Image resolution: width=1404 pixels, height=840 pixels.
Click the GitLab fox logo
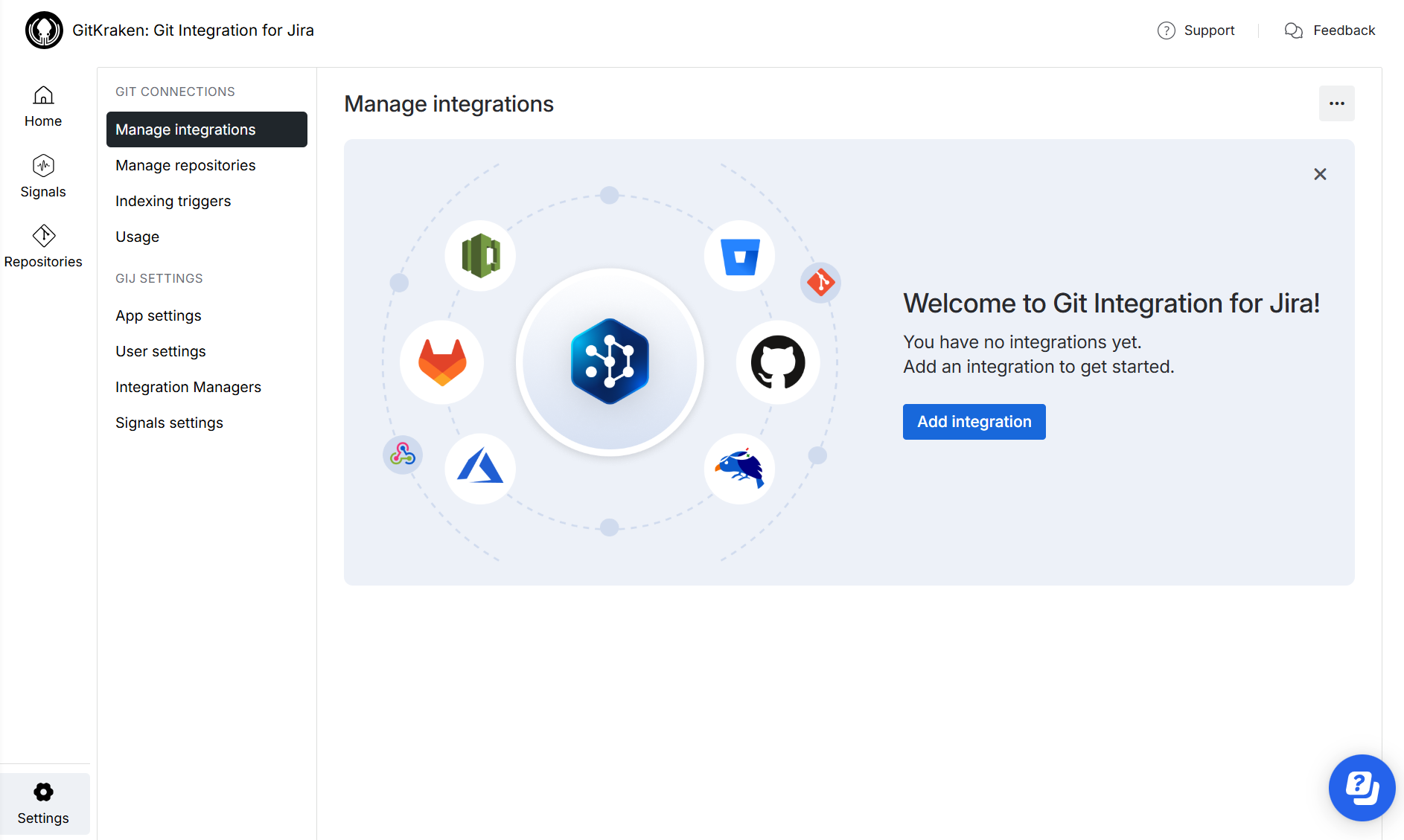(x=442, y=362)
